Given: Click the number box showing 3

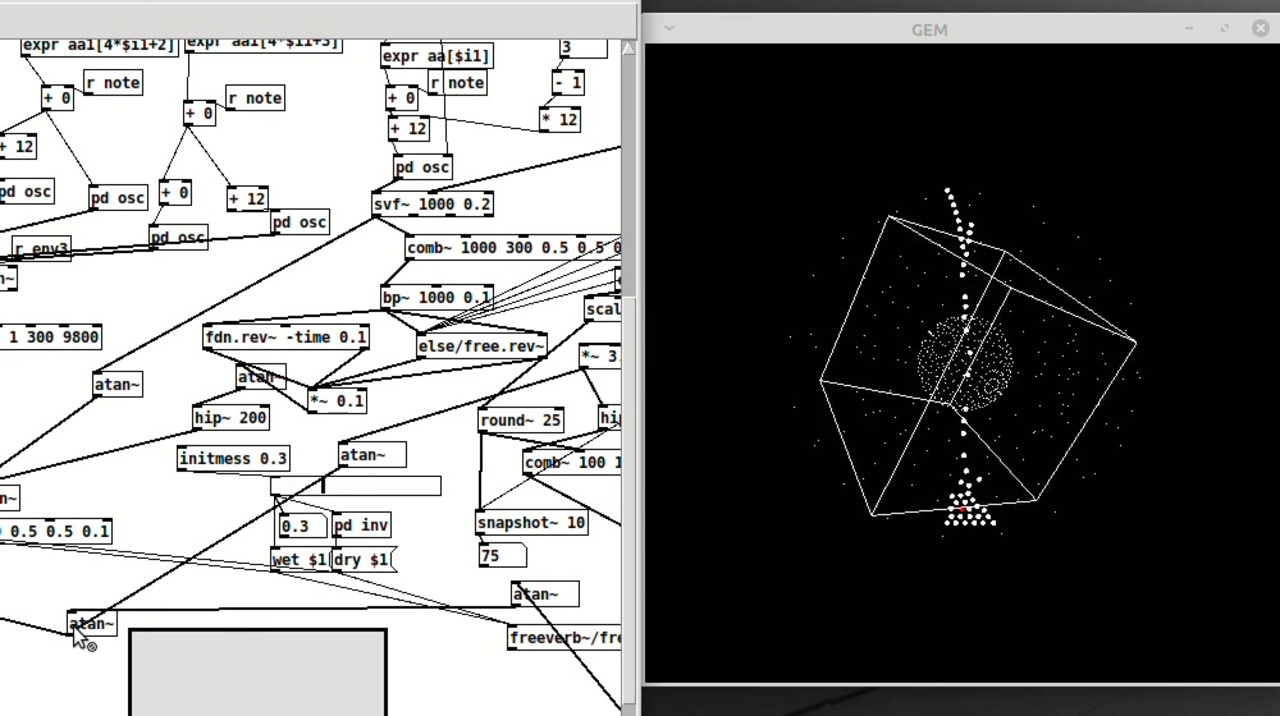Looking at the screenshot, I should (x=583, y=48).
